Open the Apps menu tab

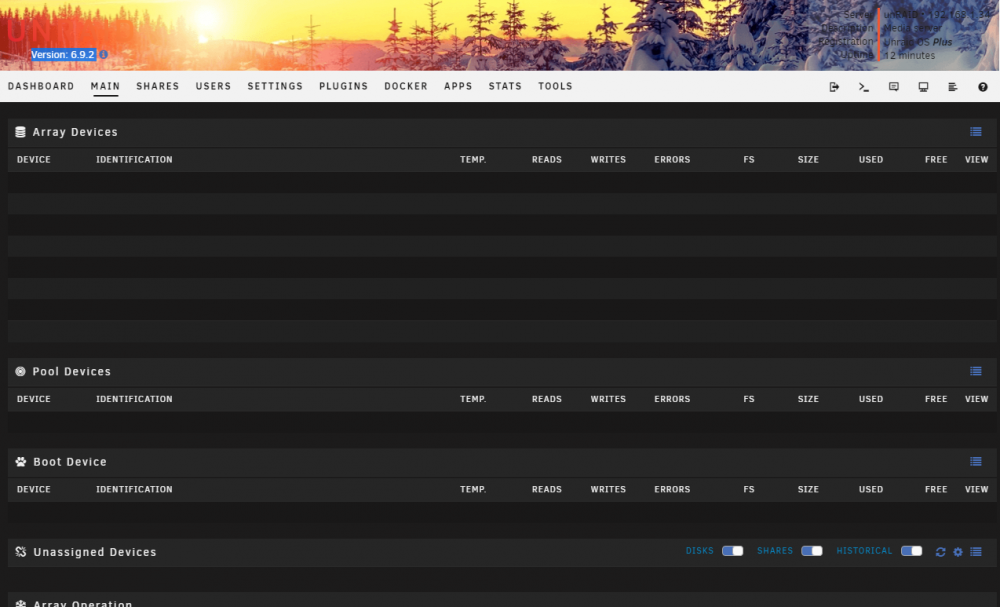[458, 86]
